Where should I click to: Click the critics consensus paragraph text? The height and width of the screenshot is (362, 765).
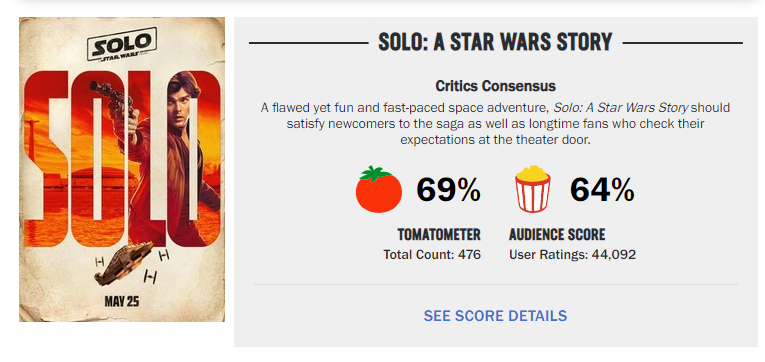(495, 123)
